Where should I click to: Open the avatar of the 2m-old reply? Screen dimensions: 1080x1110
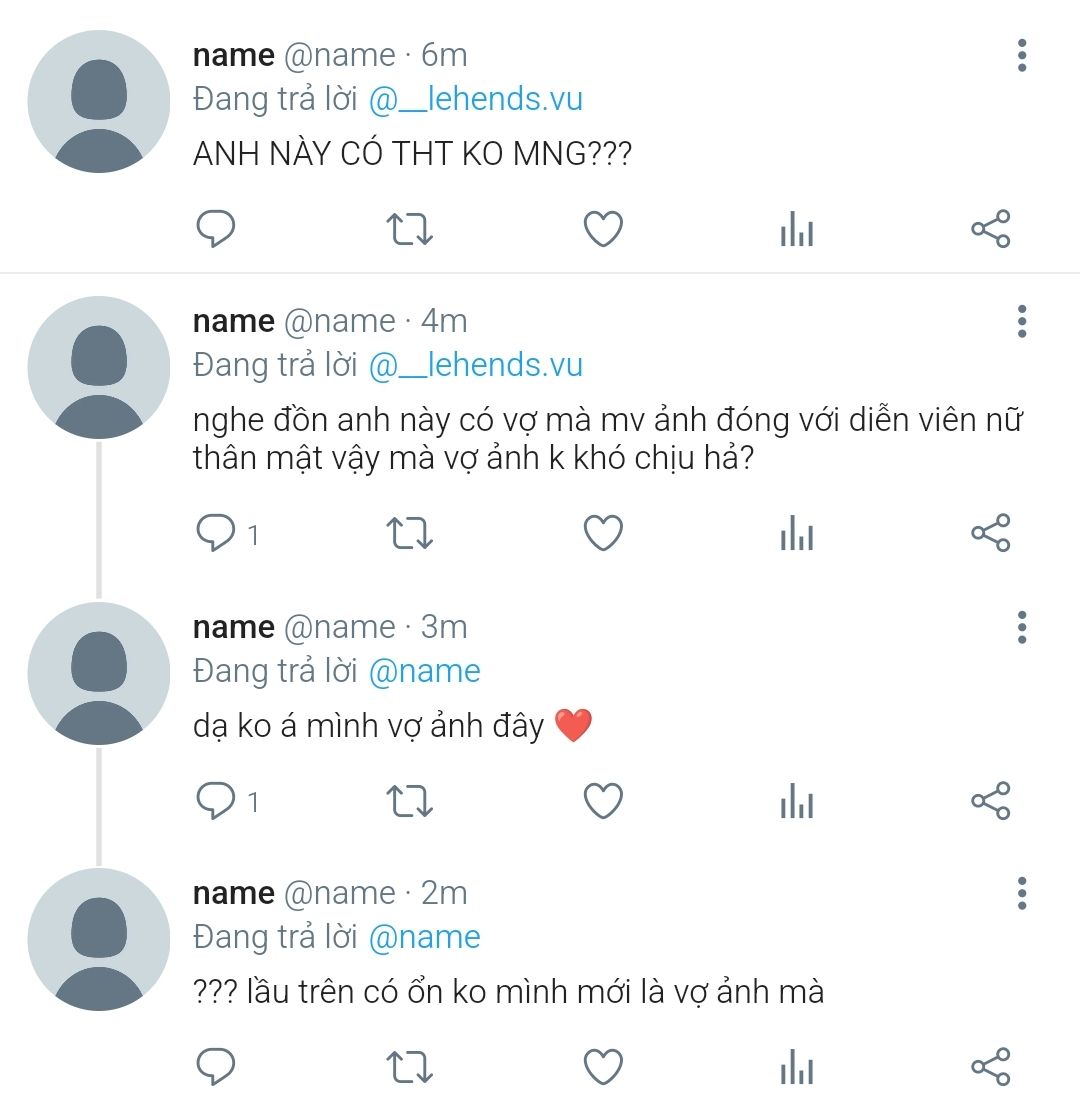point(99,939)
